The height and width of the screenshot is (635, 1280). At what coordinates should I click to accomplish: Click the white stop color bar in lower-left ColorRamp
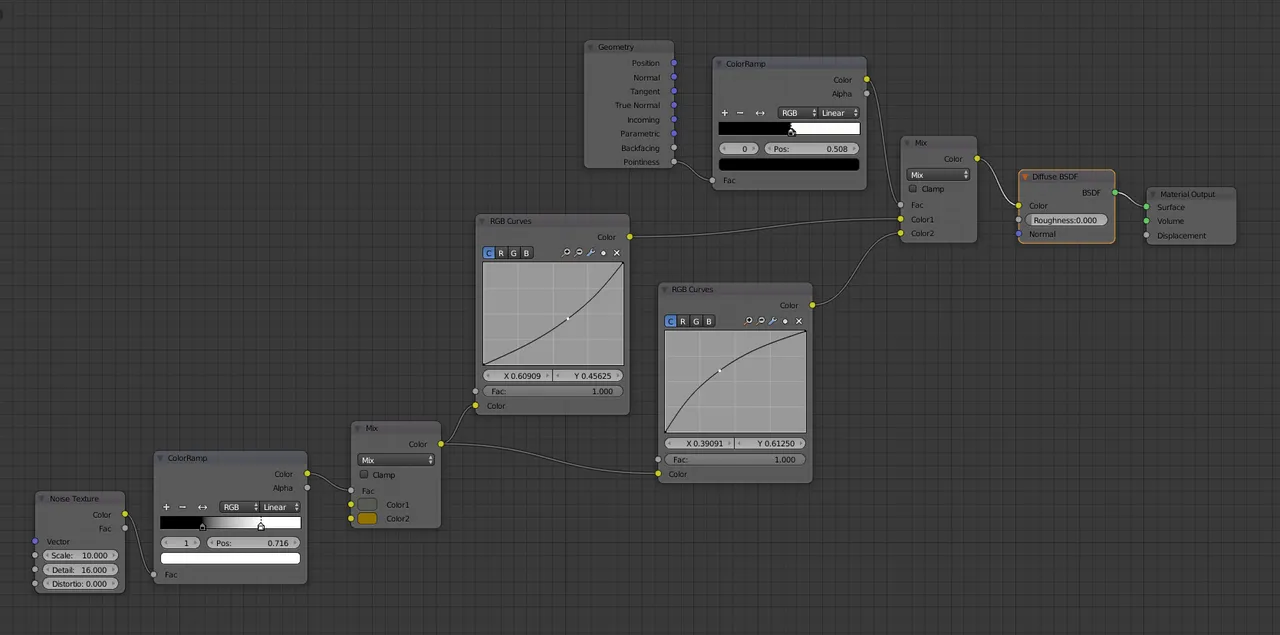[230, 558]
